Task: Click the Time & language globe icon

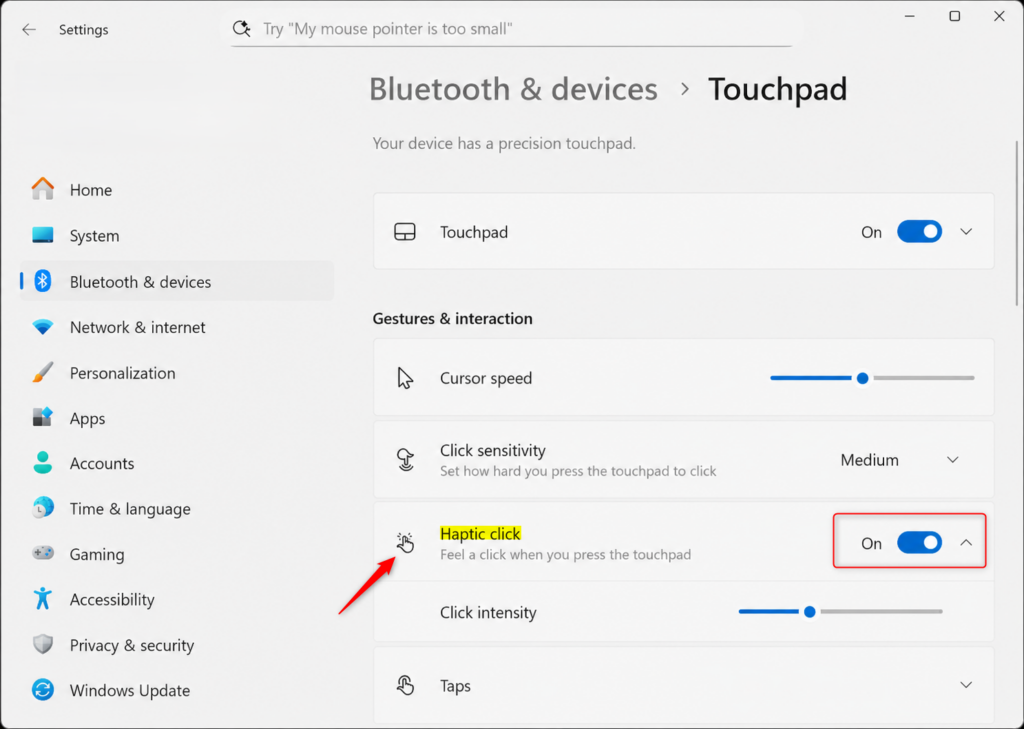Action: point(42,508)
